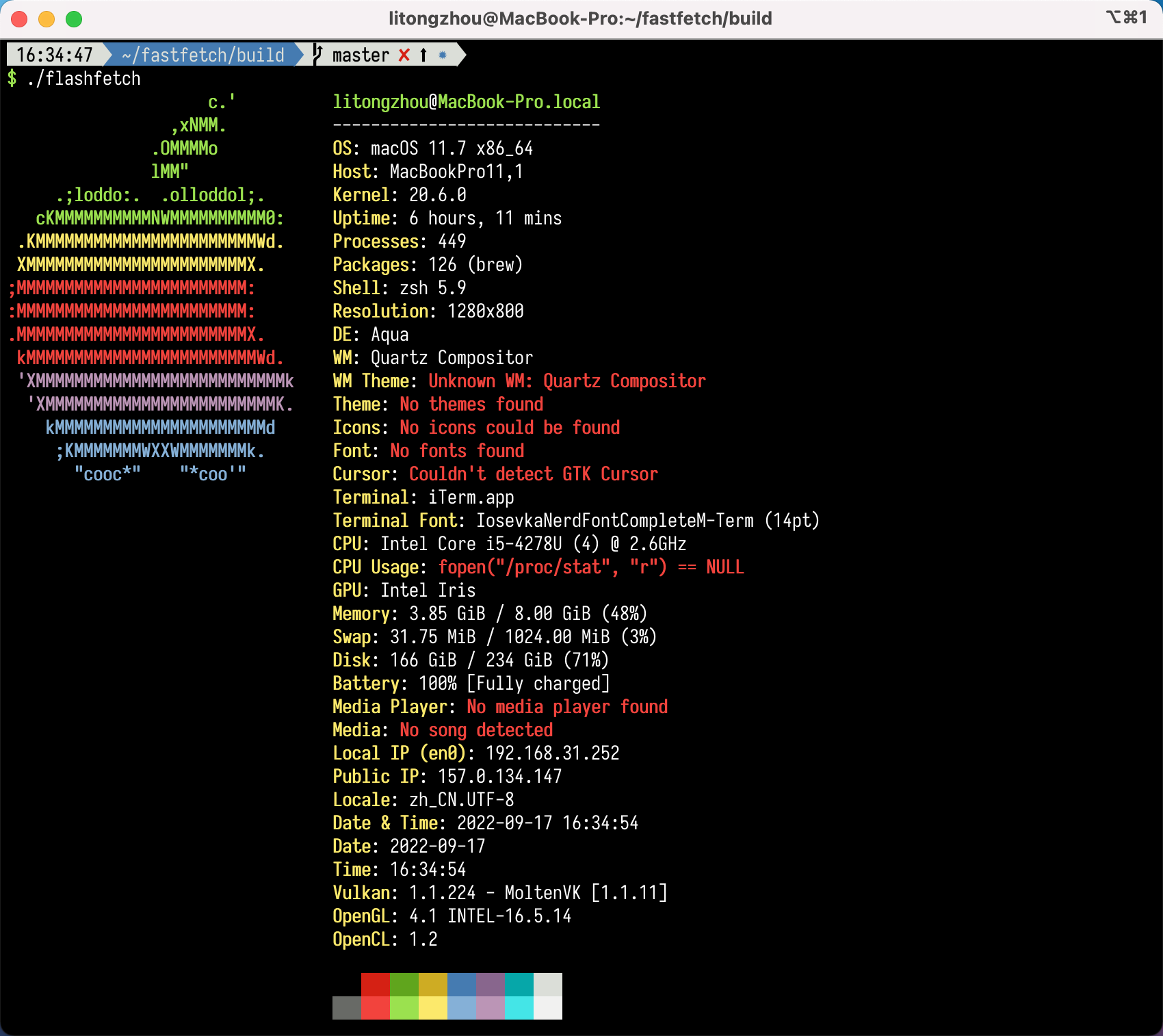This screenshot has width=1163, height=1036.
Task: Click the Packages: 126 (brew) line
Action: click(x=428, y=265)
